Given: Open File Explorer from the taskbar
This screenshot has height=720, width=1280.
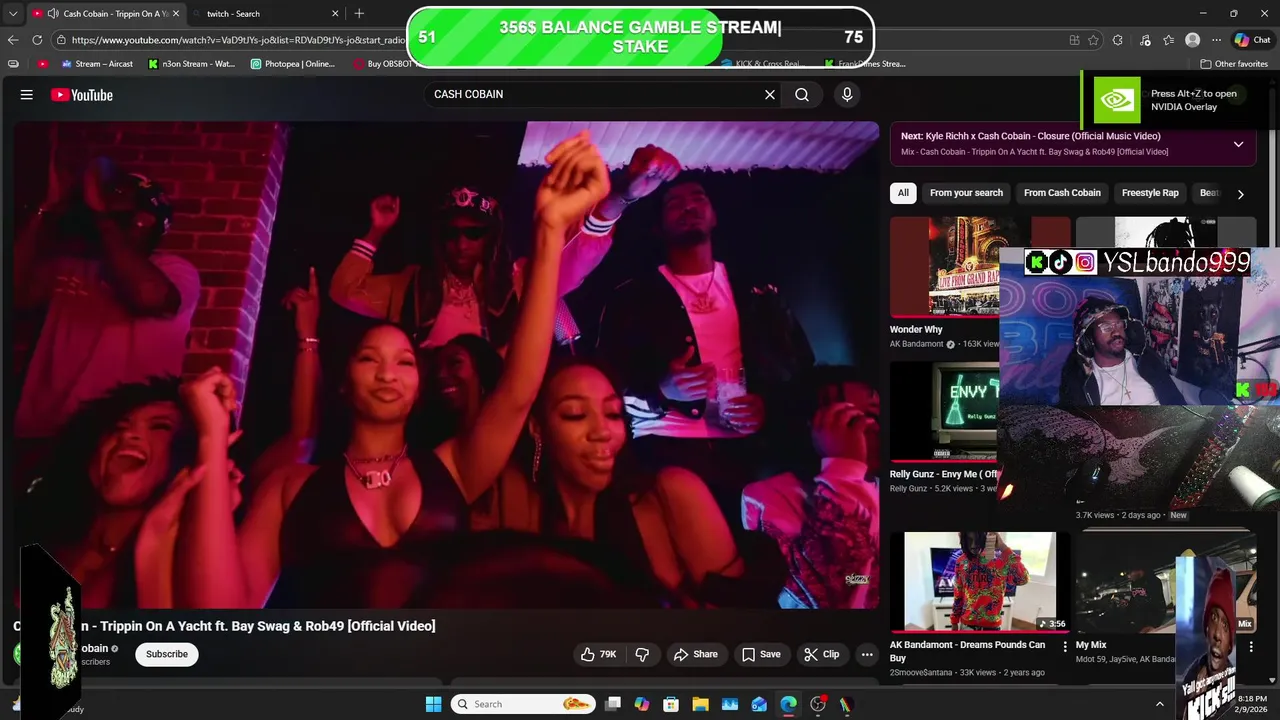Looking at the screenshot, I should [x=700, y=704].
